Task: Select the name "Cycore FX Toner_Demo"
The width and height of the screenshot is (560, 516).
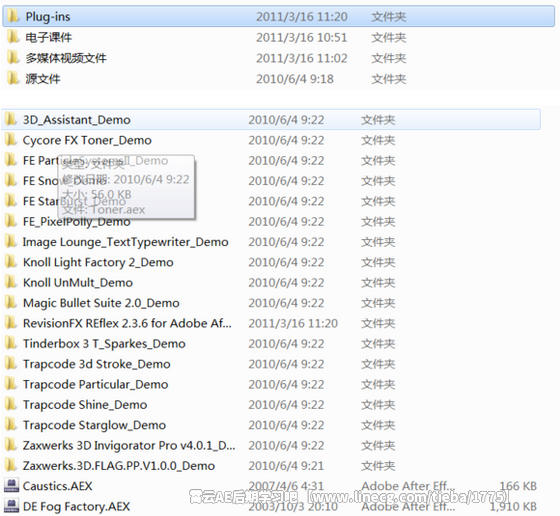Action: [87, 140]
